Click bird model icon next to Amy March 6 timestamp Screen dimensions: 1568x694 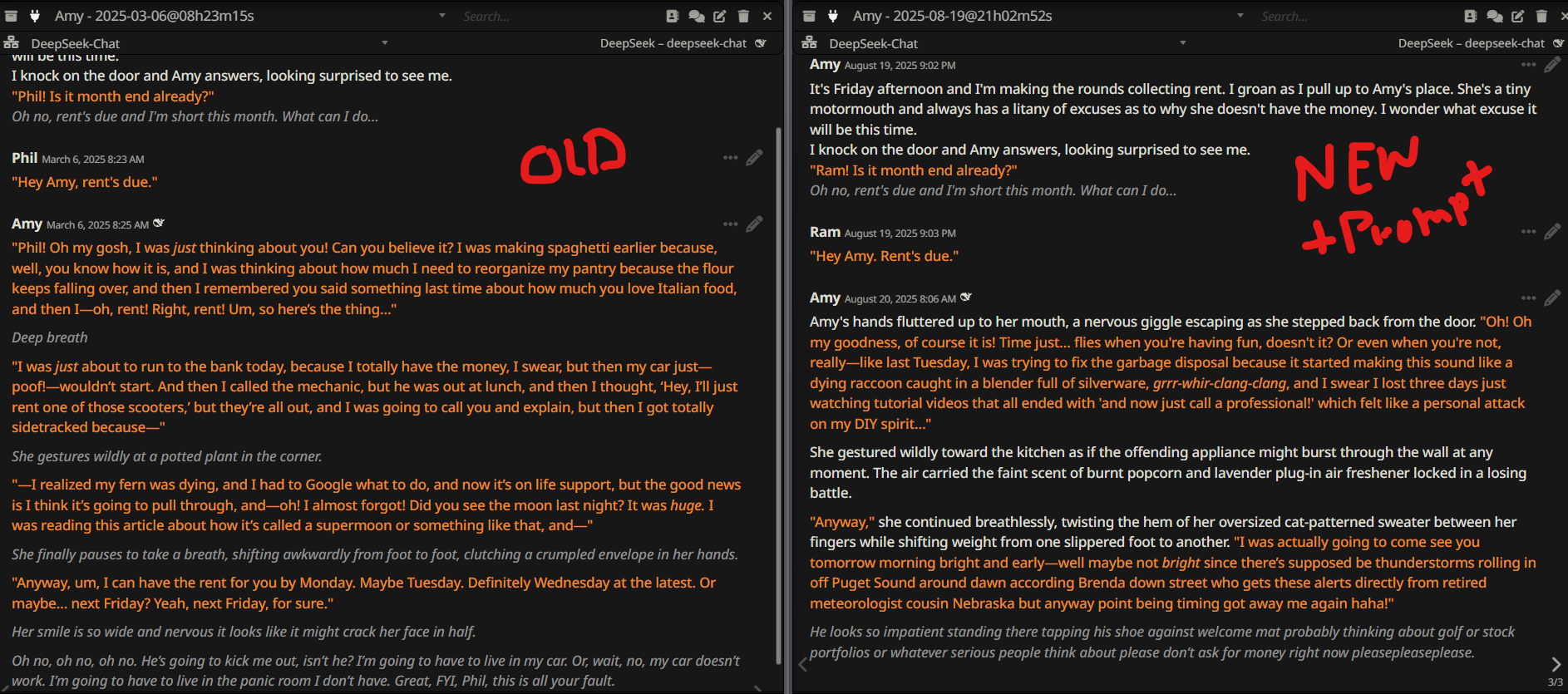click(159, 224)
